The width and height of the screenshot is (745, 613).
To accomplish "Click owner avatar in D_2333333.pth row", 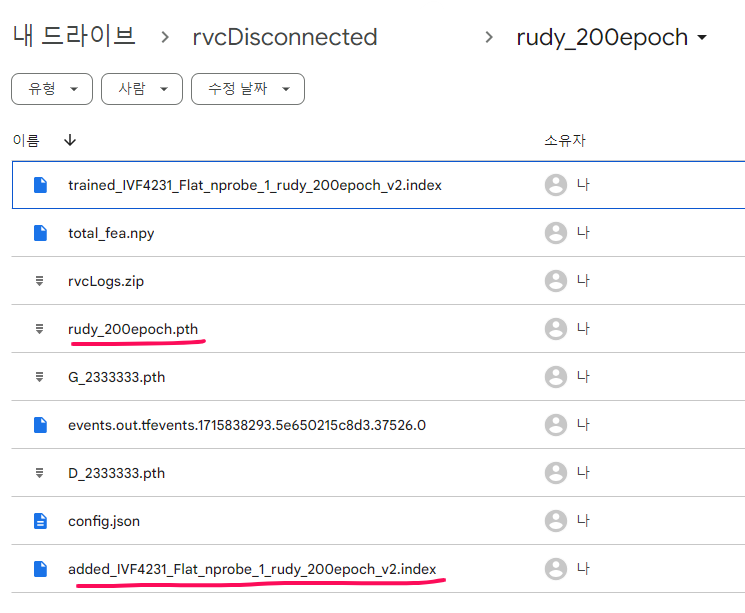I will click(555, 473).
